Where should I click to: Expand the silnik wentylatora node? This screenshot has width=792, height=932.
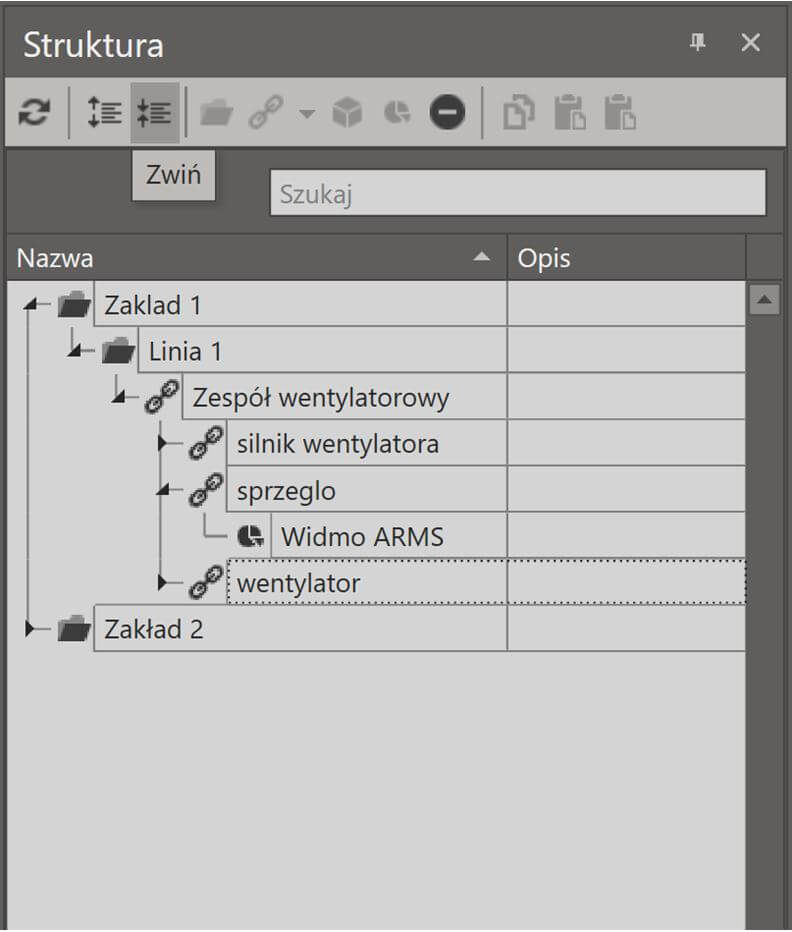tap(162, 443)
